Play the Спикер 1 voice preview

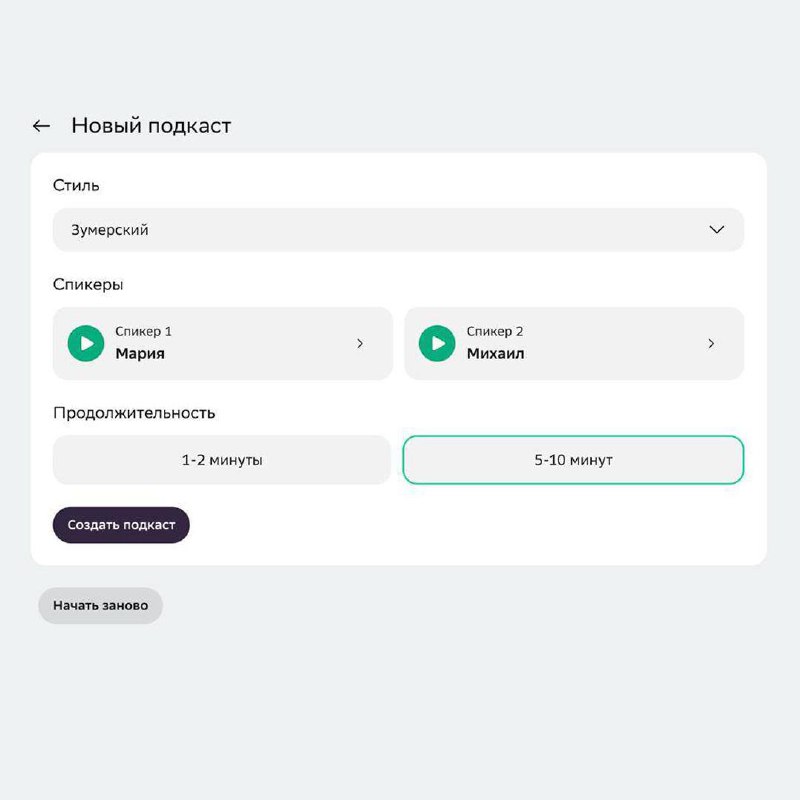[86, 343]
